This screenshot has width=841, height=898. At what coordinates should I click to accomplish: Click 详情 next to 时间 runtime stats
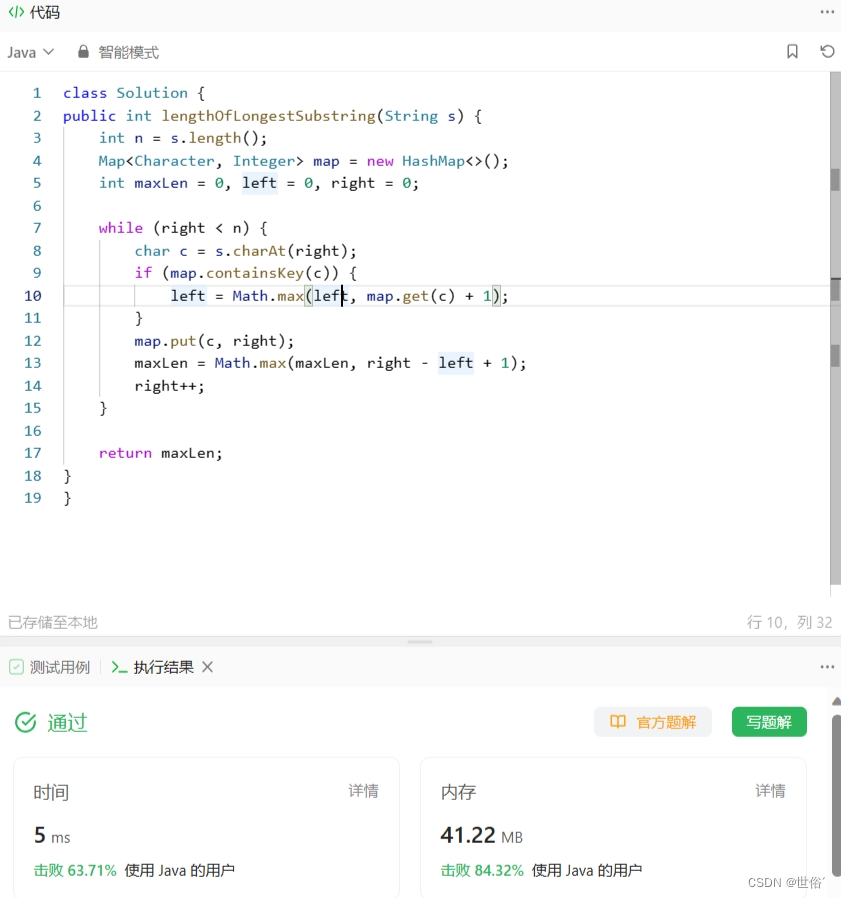[x=363, y=791]
